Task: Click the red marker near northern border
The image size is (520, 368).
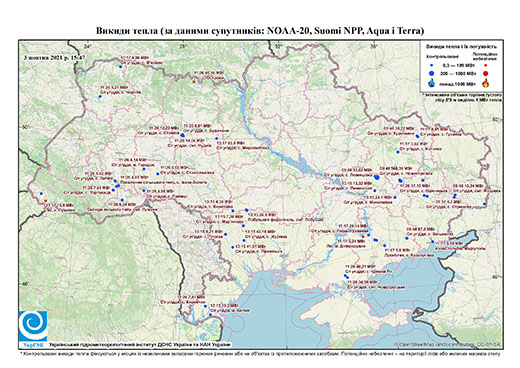Action: tap(194, 81)
